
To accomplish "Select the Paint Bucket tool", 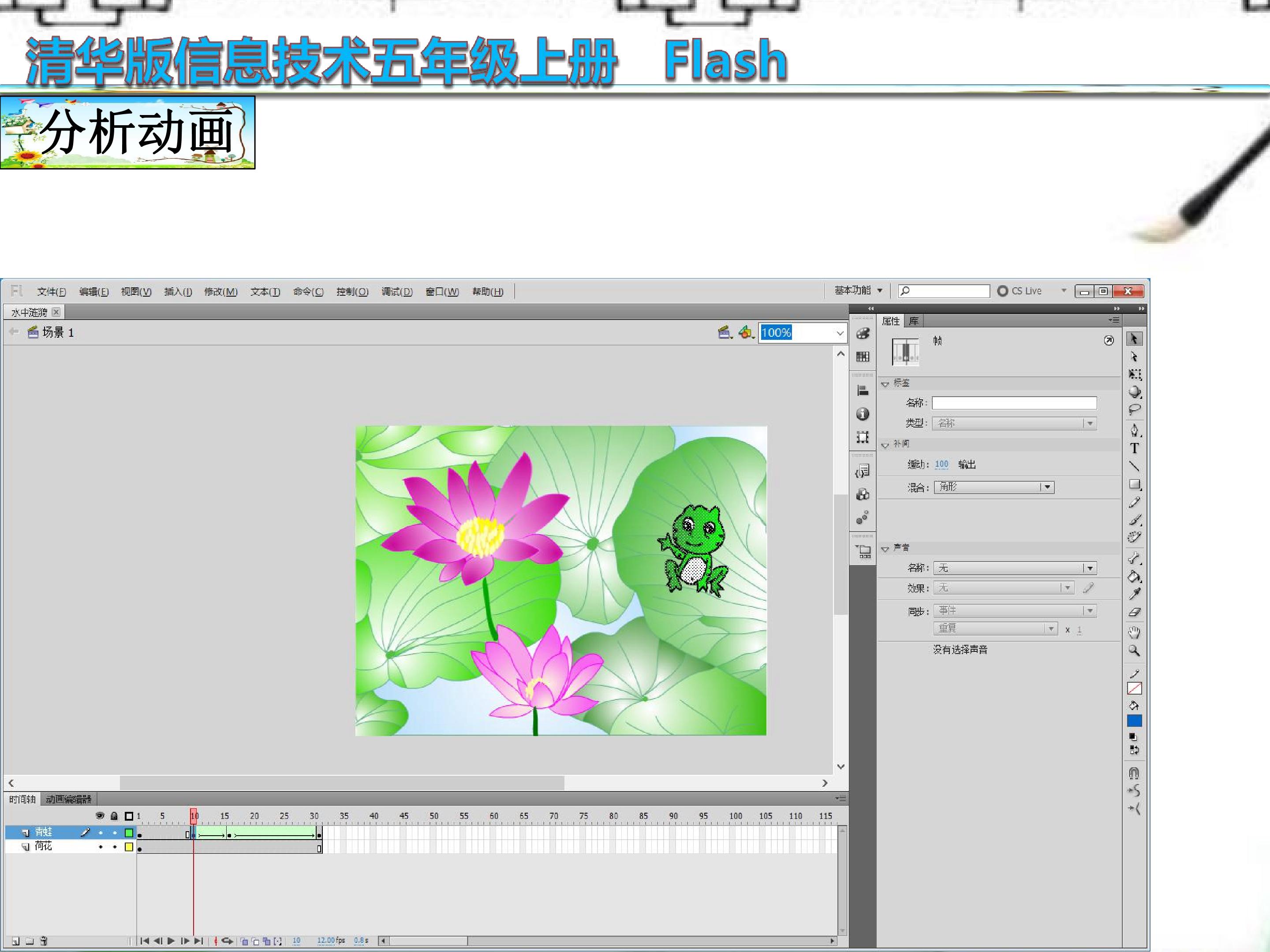I will (x=1134, y=576).
